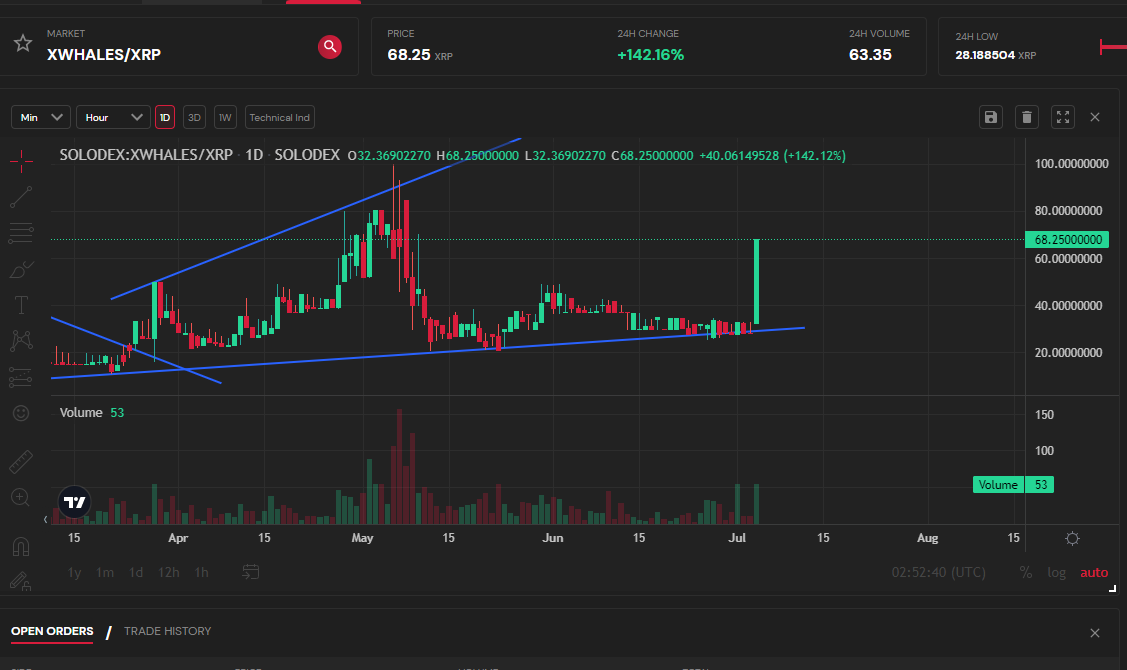1127x670 pixels.
Task: Select the ruler measure tool
Action: tap(22, 462)
